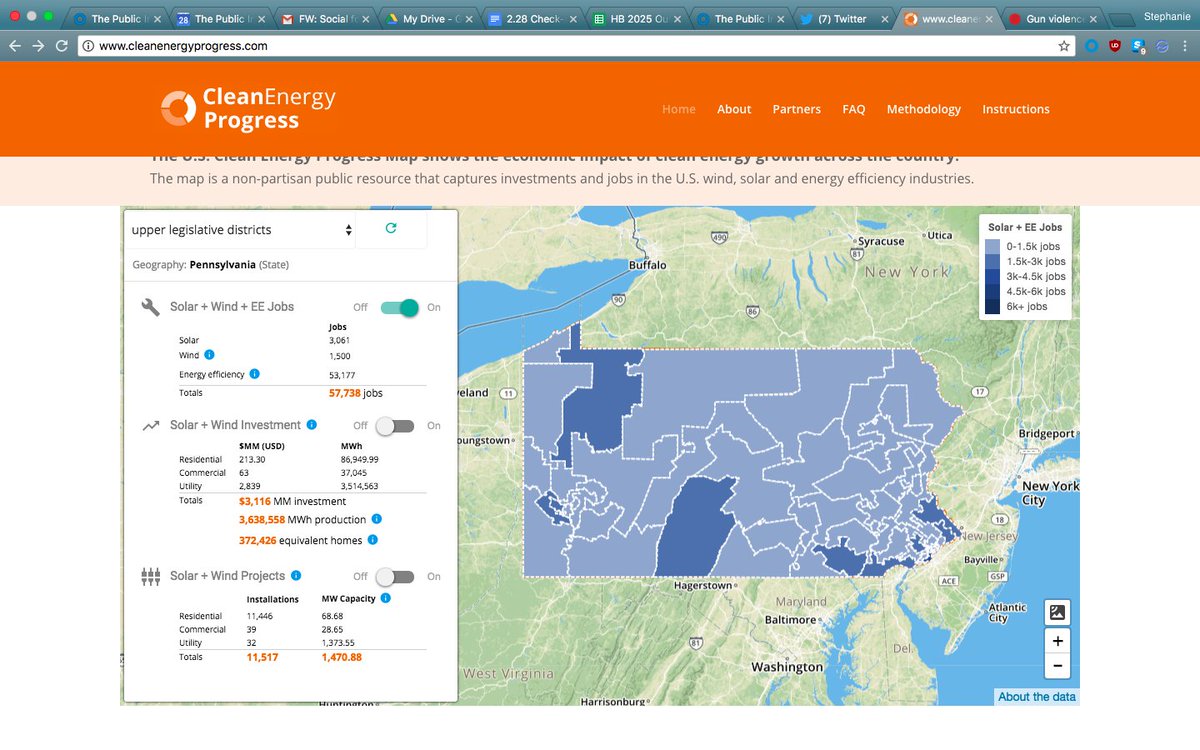Click info icon beside Solar + Wind Projects
This screenshot has width=1200, height=750.
[x=297, y=576]
